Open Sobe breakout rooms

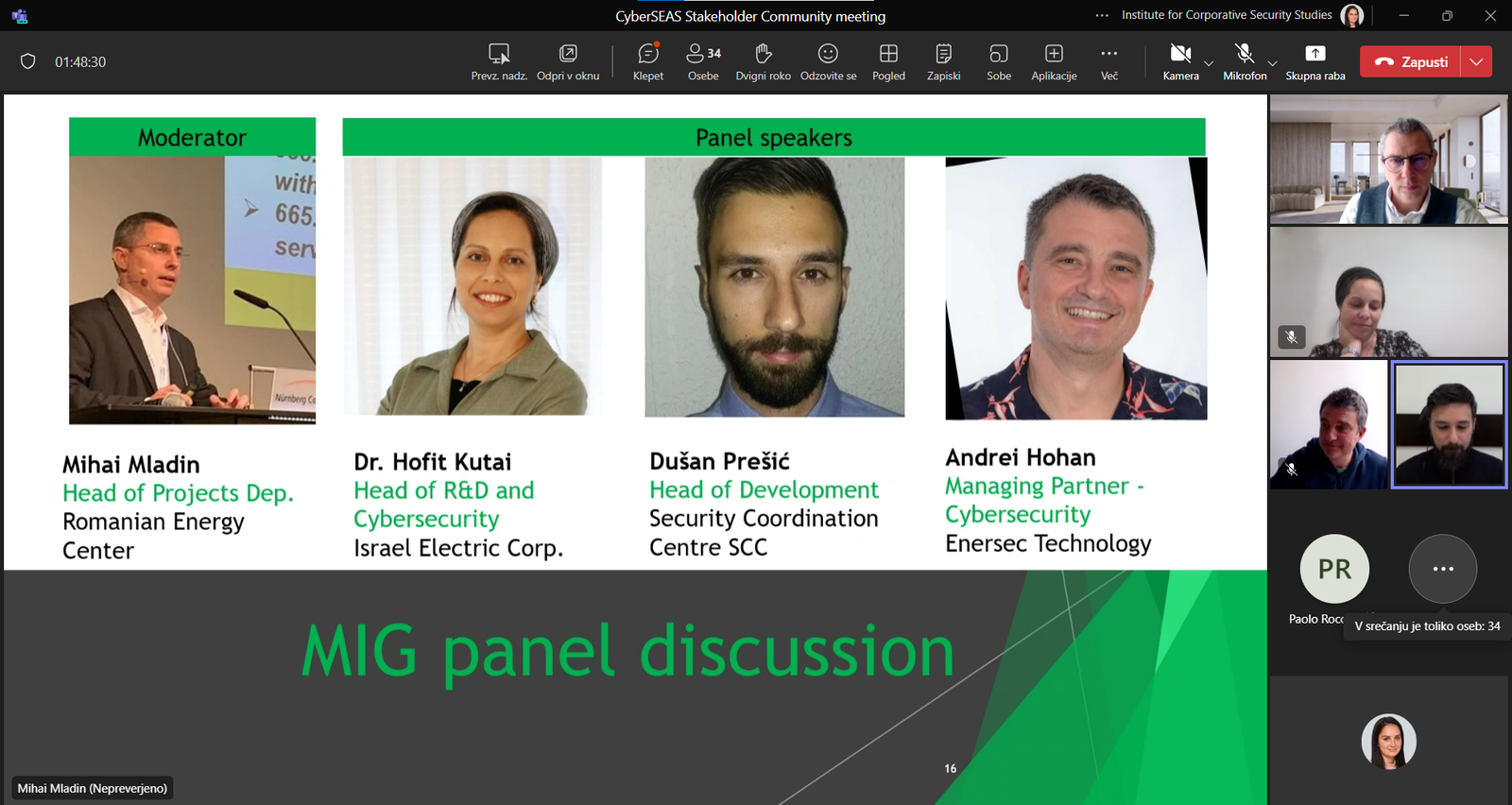[x=999, y=61]
